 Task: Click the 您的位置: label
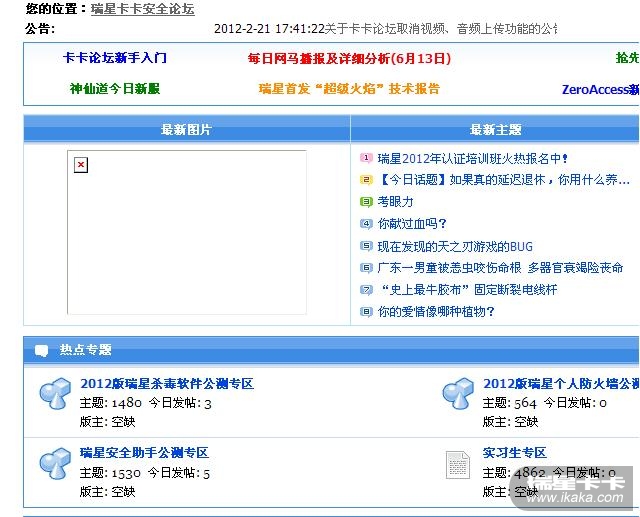[x=56, y=9]
